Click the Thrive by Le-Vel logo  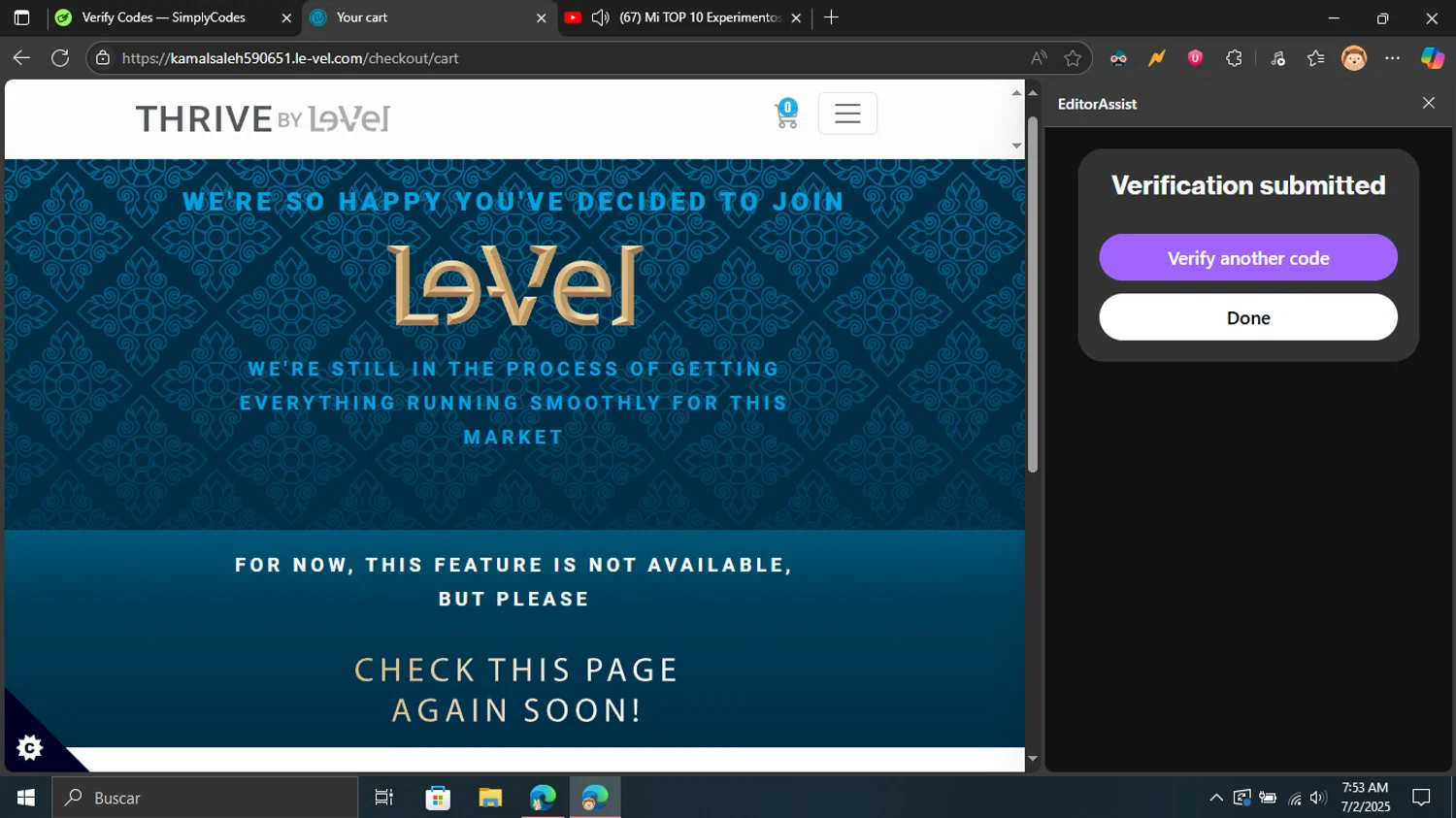(263, 118)
